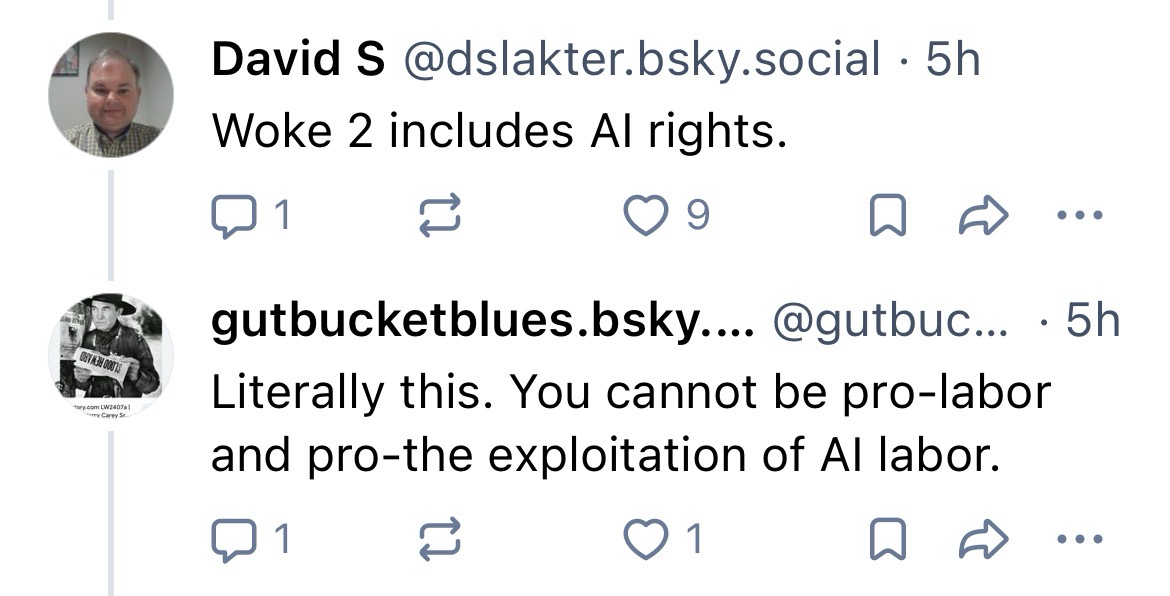1170x596 pixels.
Task: Like gutbucketblues's post
Action: (645, 539)
